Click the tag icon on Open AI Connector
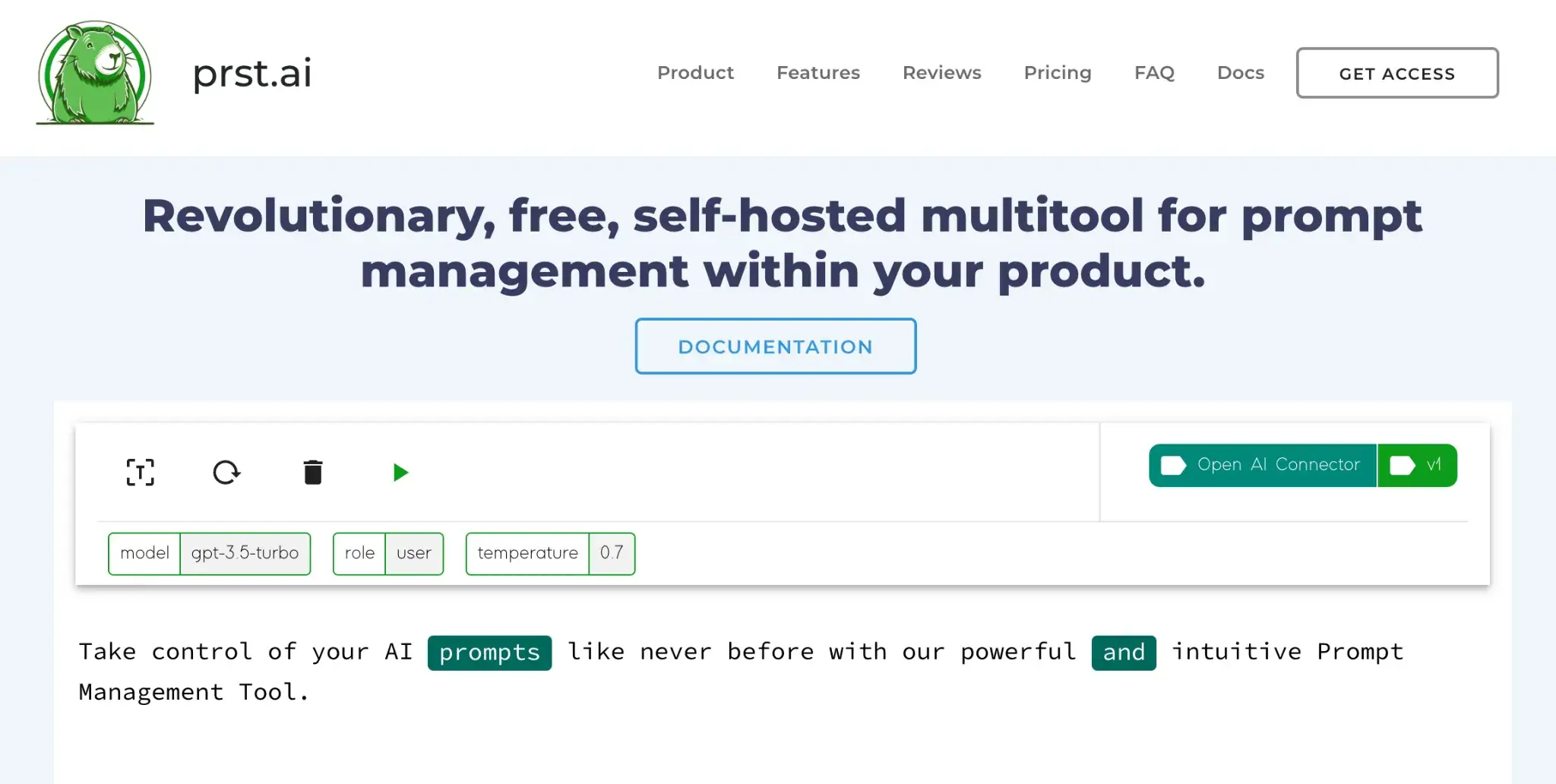Screen dimensions: 1556x784 1173,465
